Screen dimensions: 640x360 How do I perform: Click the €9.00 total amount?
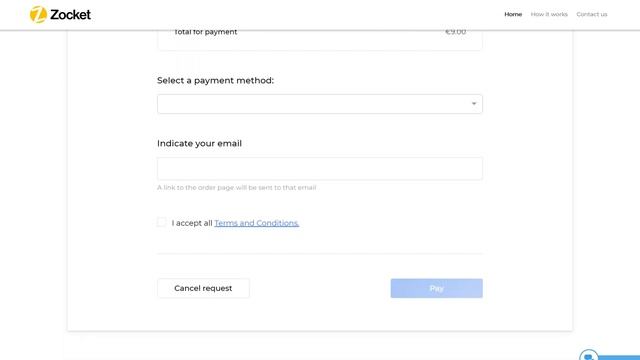(x=456, y=32)
